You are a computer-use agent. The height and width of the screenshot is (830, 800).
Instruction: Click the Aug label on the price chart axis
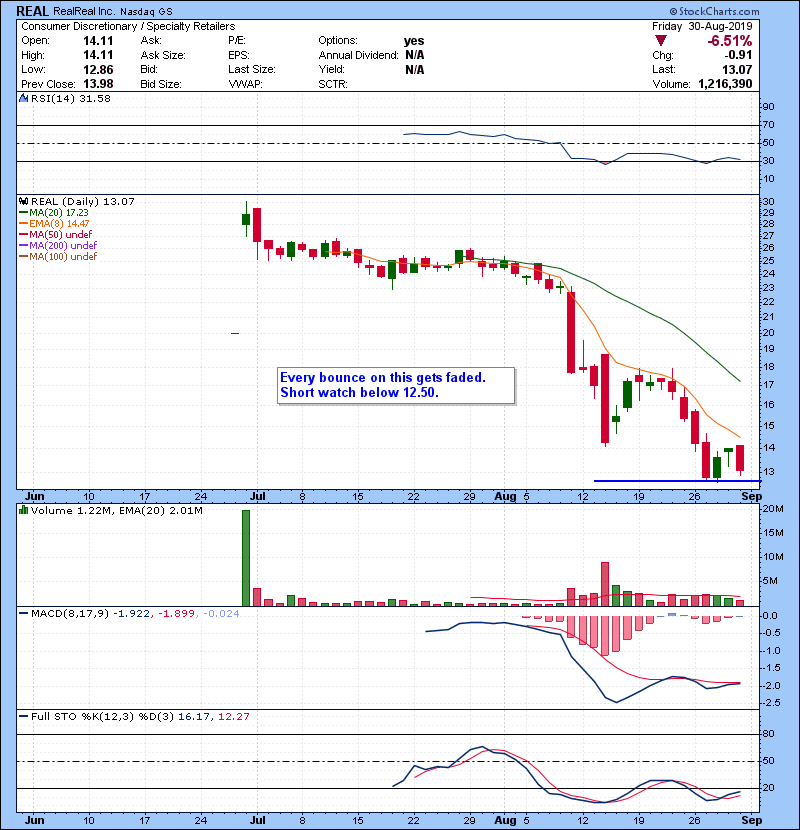tap(505, 497)
